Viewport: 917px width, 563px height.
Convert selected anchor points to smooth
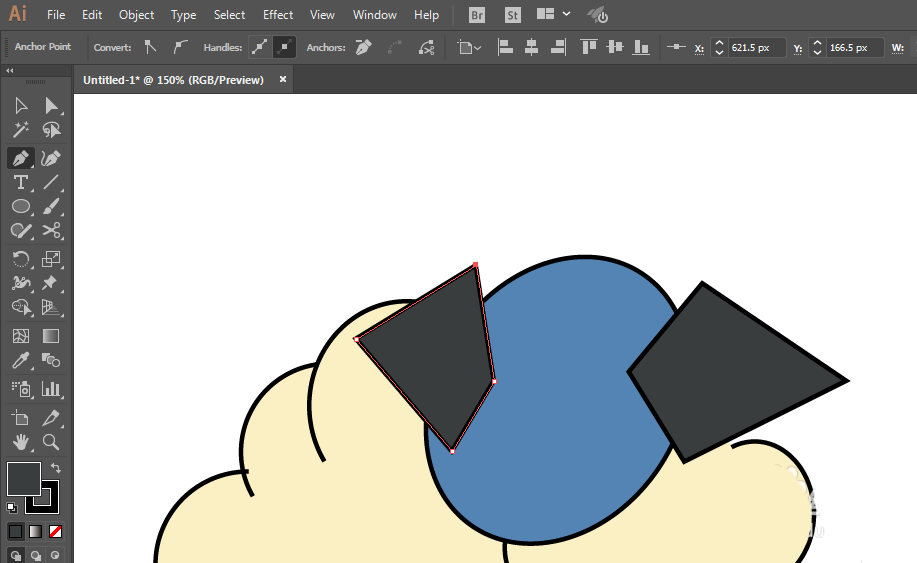180,47
